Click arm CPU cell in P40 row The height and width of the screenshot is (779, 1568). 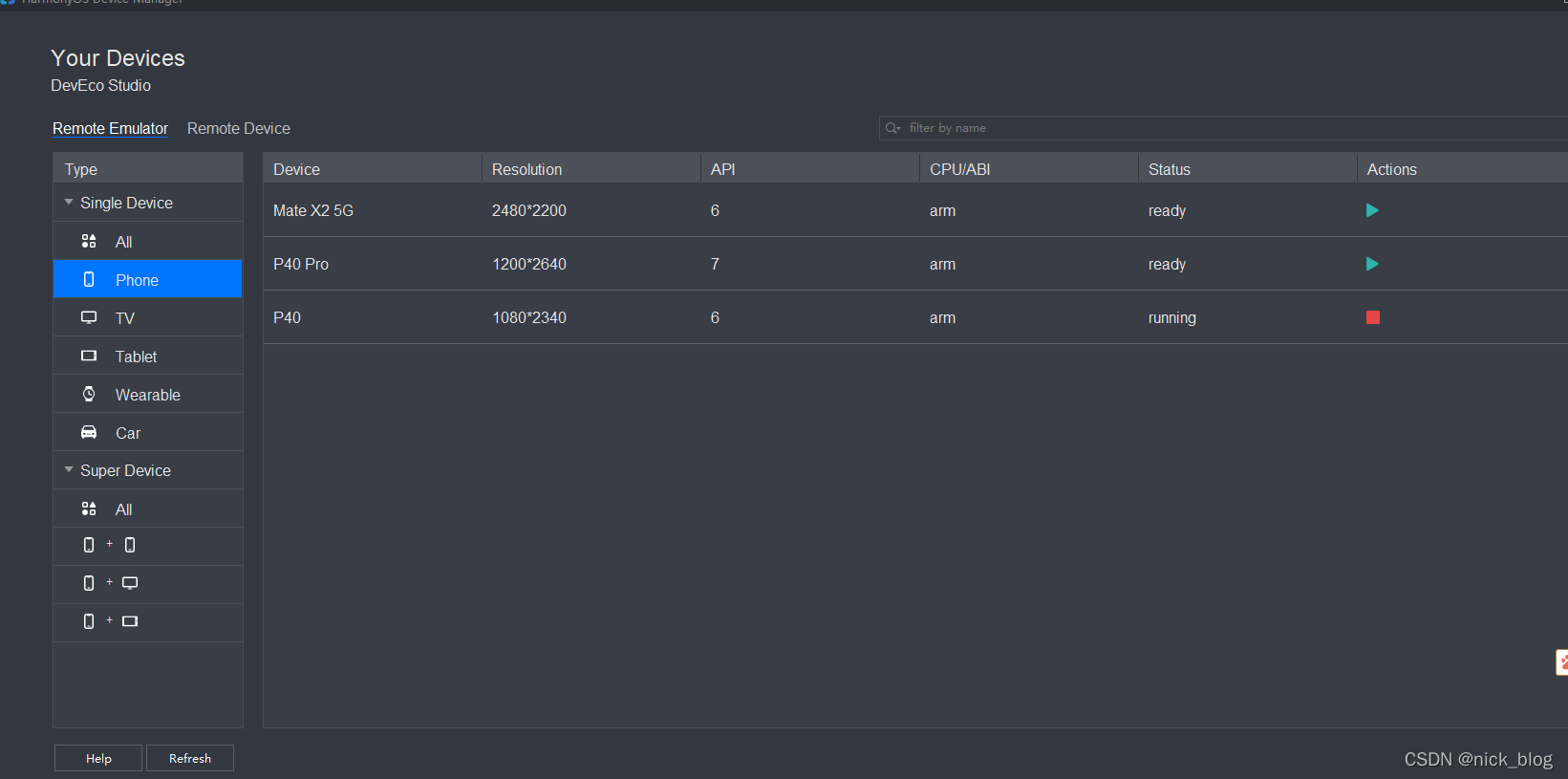(942, 317)
